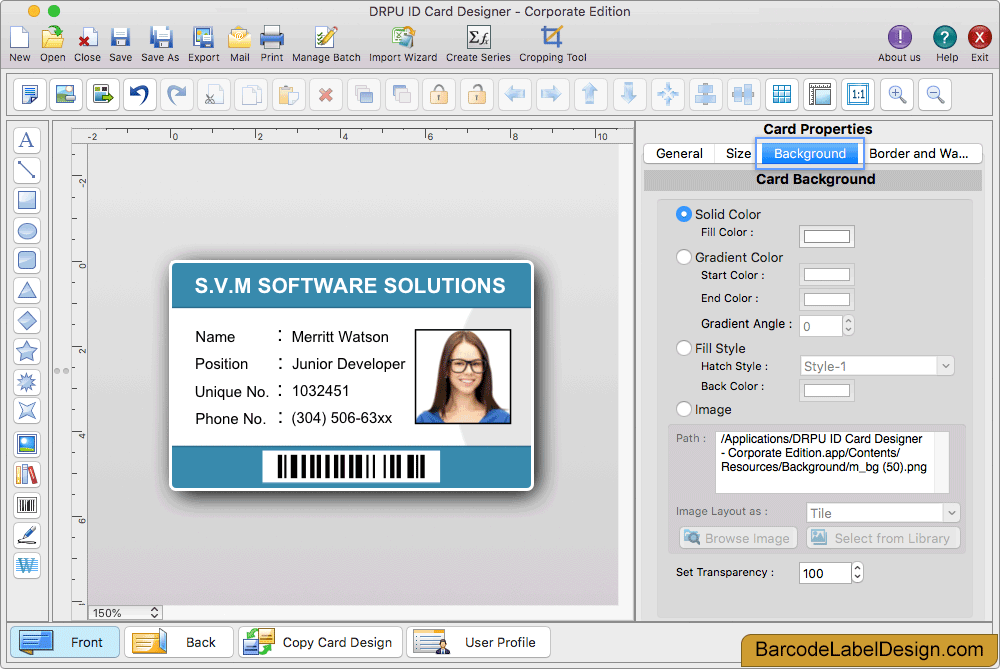Click the Gradient Angle value field
This screenshot has height=669, width=1000.
pos(821,326)
